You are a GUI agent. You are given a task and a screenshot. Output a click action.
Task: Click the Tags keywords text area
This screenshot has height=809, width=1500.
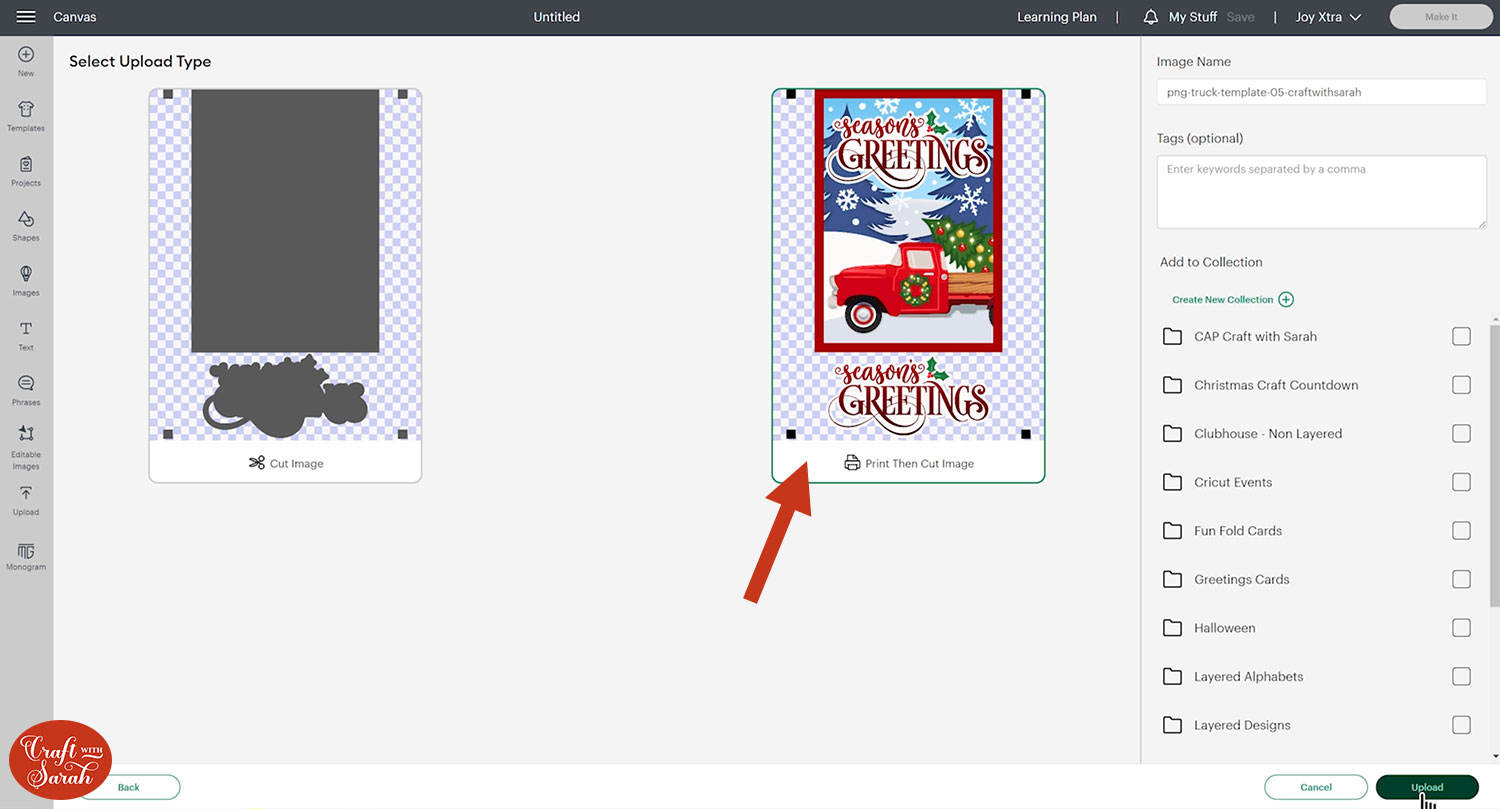pyautogui.click(x=1322, y=191)
